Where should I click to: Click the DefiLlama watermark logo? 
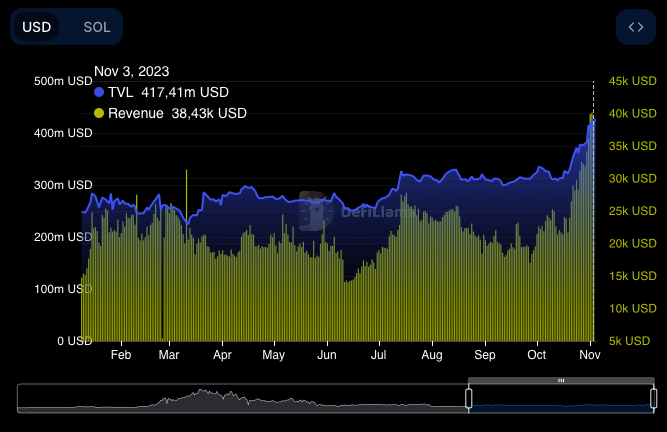[316, 211]
